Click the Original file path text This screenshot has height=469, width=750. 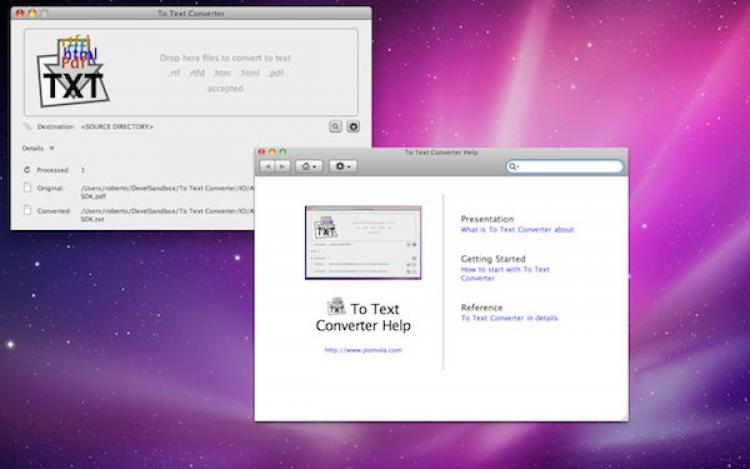(x=167, y=192)
